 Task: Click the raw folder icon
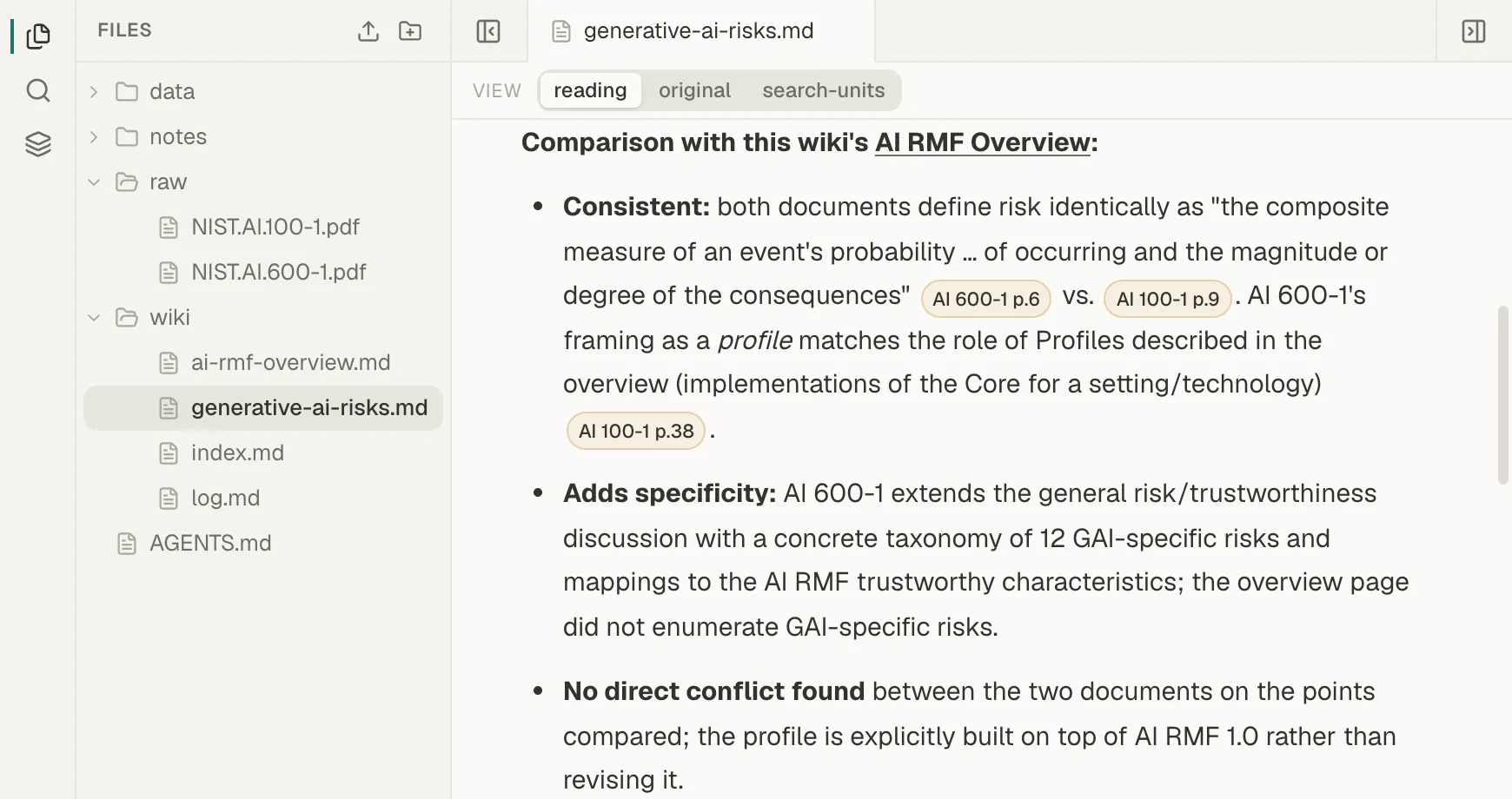tap(127, 182)
